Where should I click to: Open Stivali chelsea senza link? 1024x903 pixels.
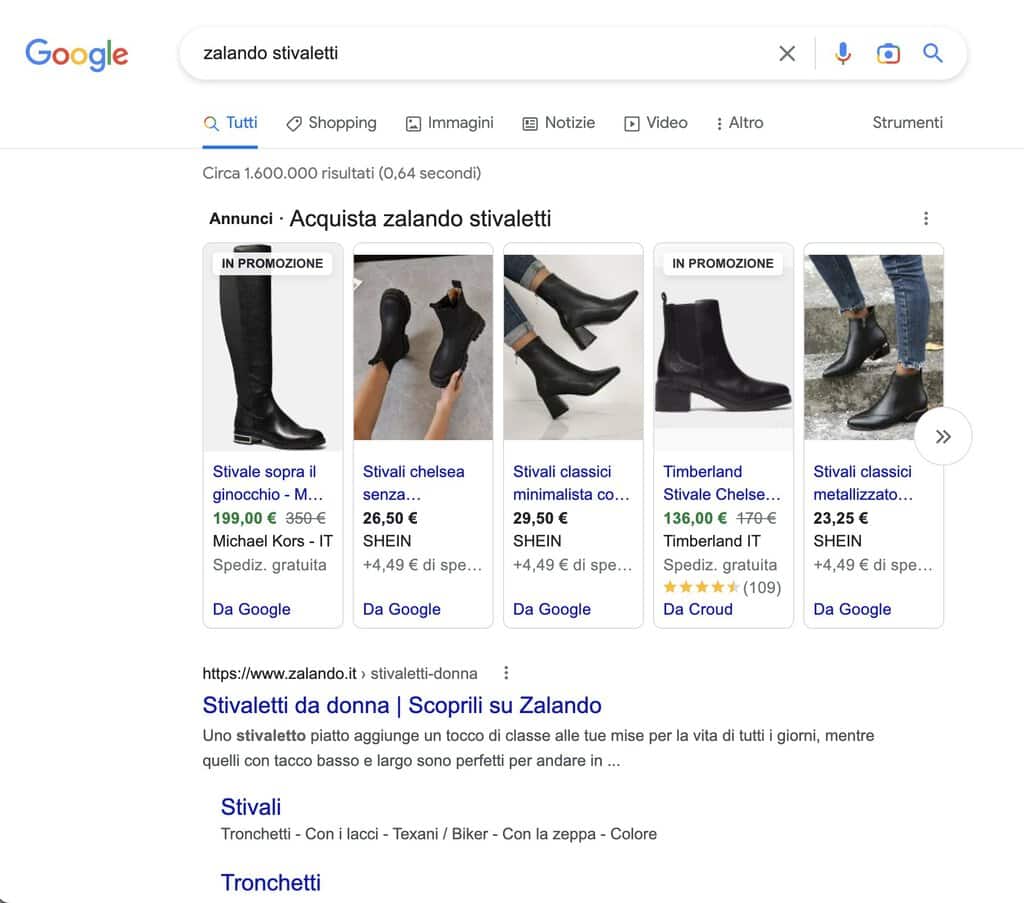(x=414, y=483)
